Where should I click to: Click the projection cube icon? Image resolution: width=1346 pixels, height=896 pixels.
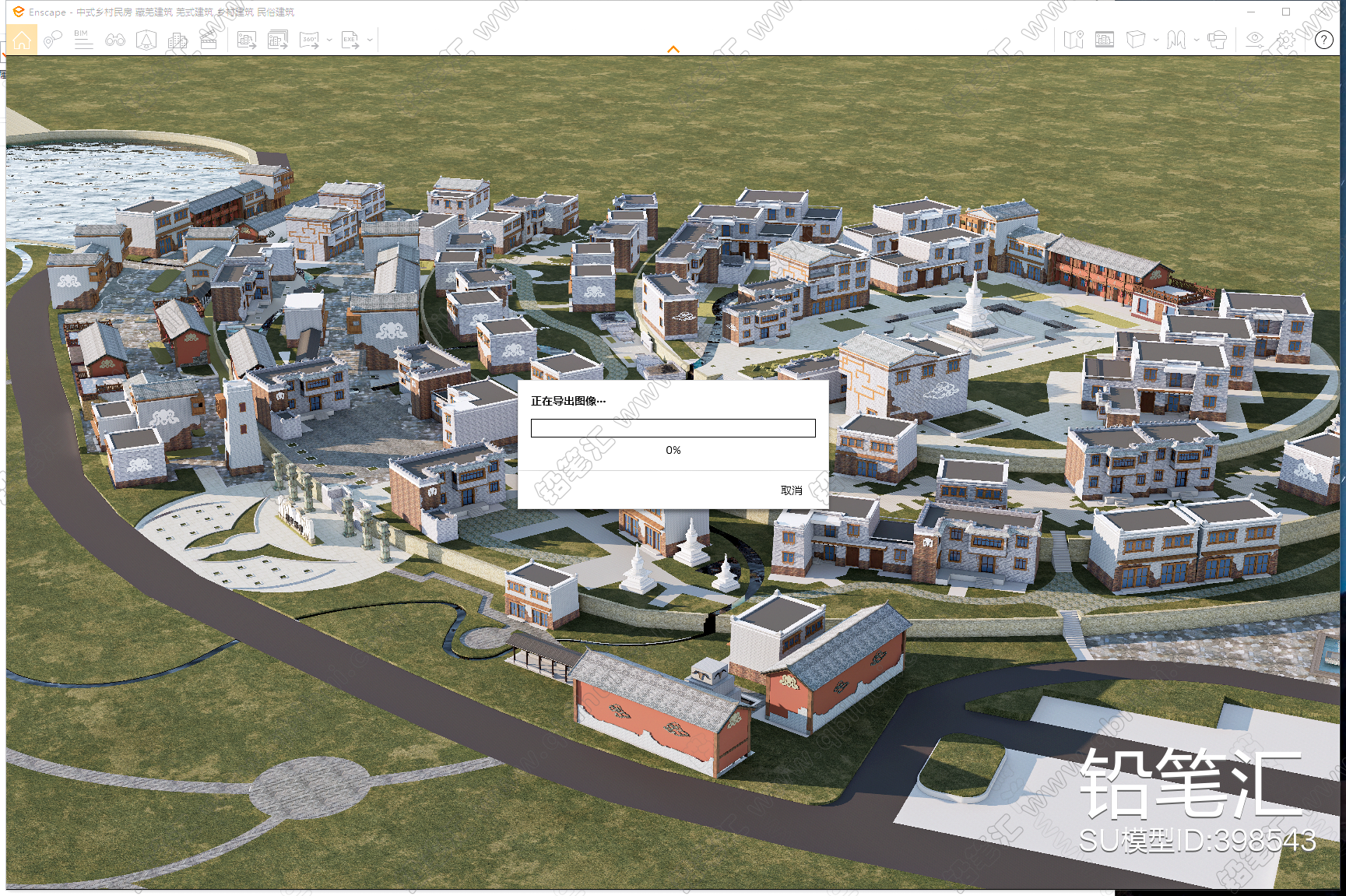point(1136,40)
